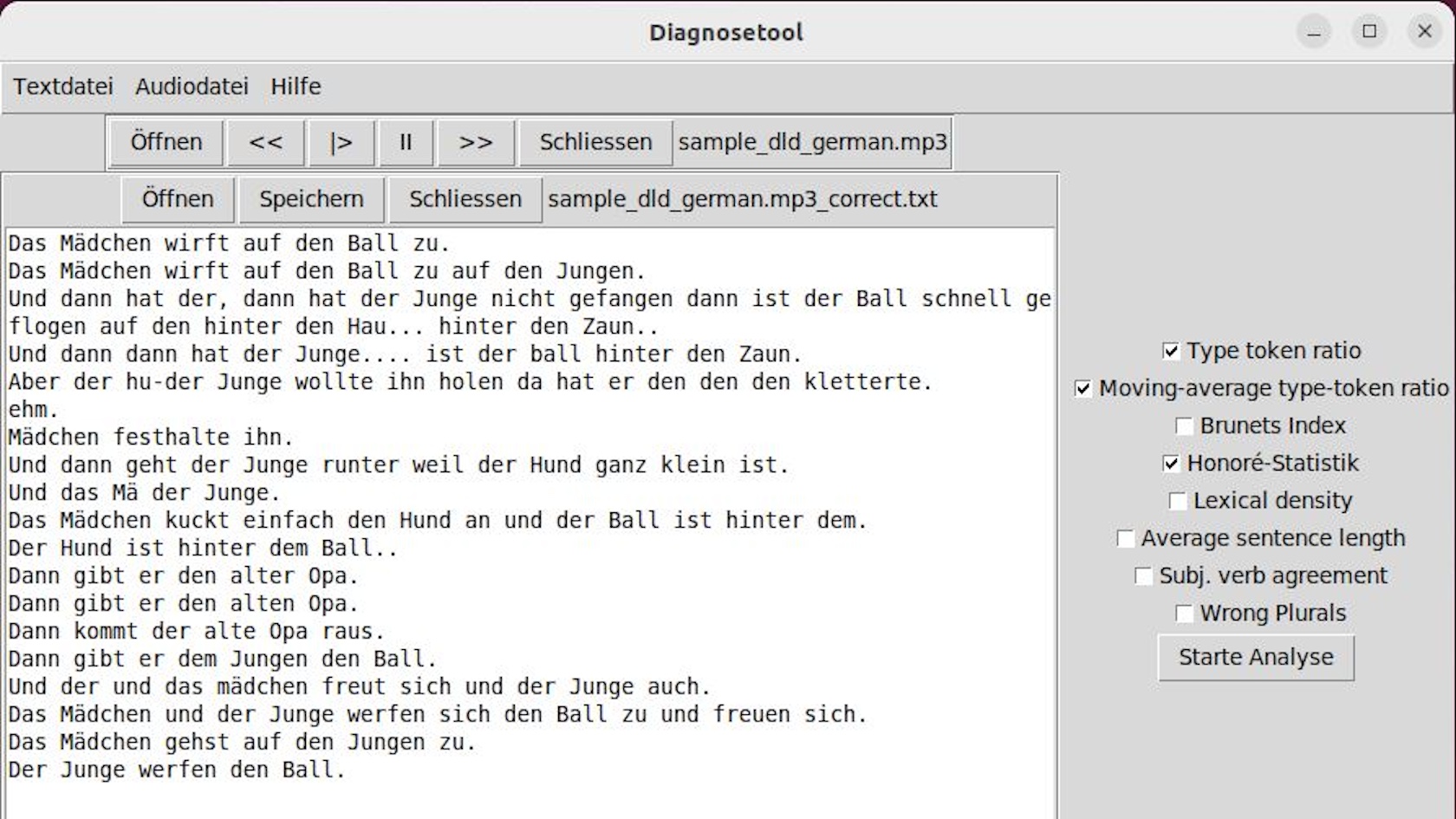Image resolution: width=1456 pixels, height=819 pixels.
Task: Disable Moving-average type-token ratio
Action: [x=1083, y=388]
